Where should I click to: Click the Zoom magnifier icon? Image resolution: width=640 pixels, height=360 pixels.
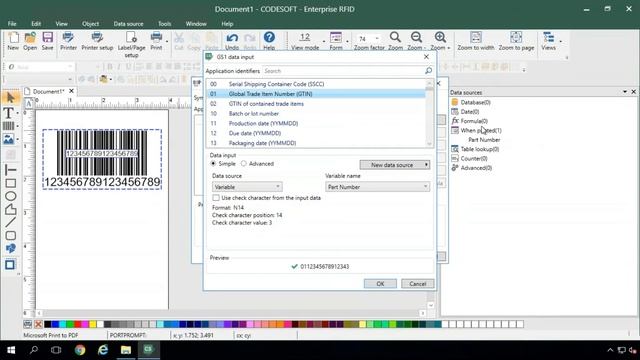(395, 41)
